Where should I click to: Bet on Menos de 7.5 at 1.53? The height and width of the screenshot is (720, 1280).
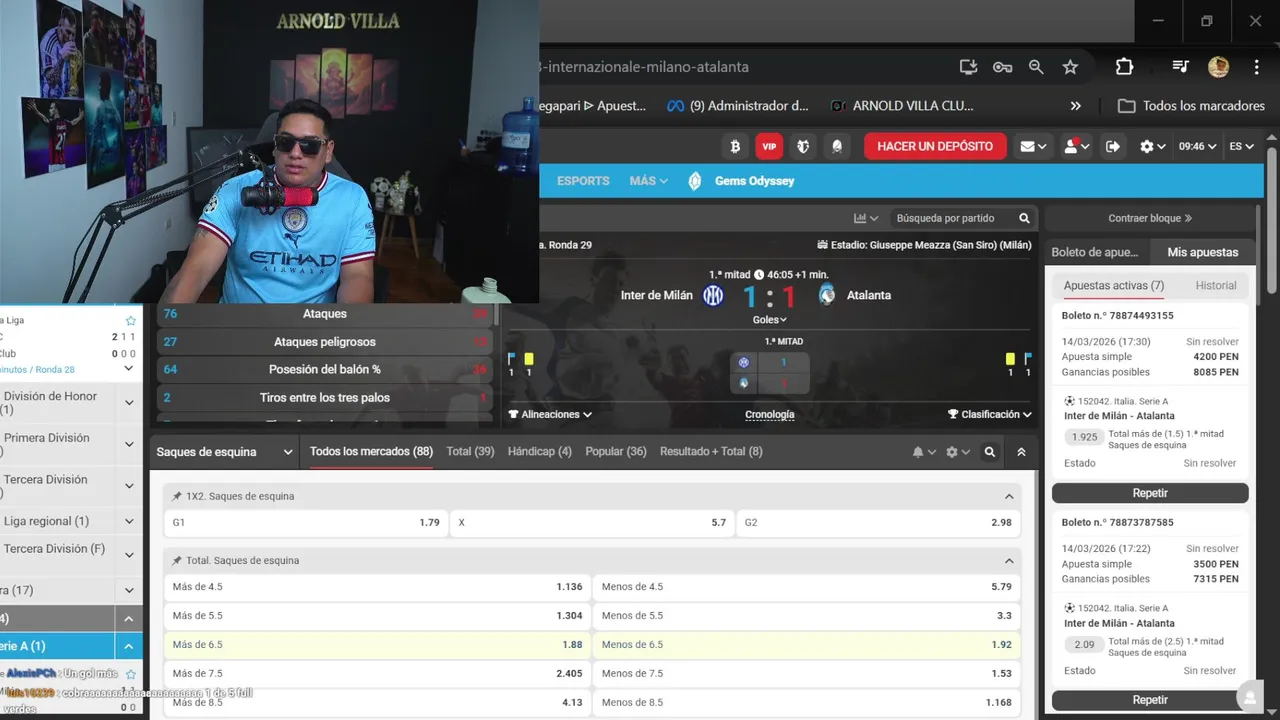pyautogui.click(x=806, y=674)
